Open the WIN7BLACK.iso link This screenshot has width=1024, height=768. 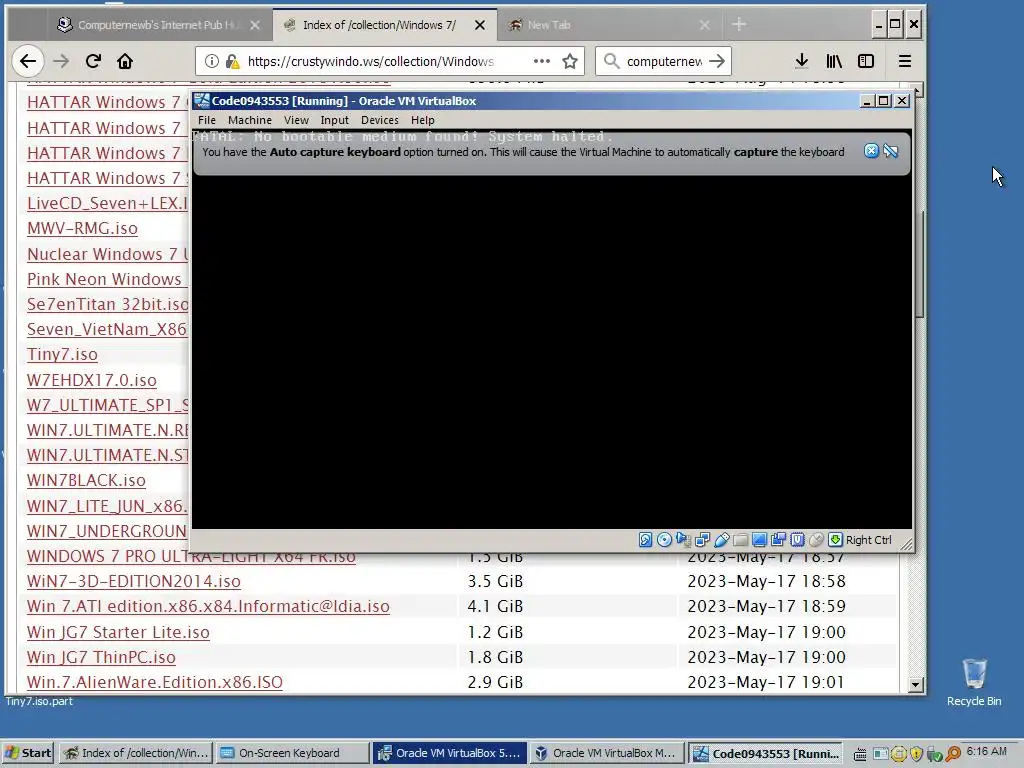tap(86, 481)
